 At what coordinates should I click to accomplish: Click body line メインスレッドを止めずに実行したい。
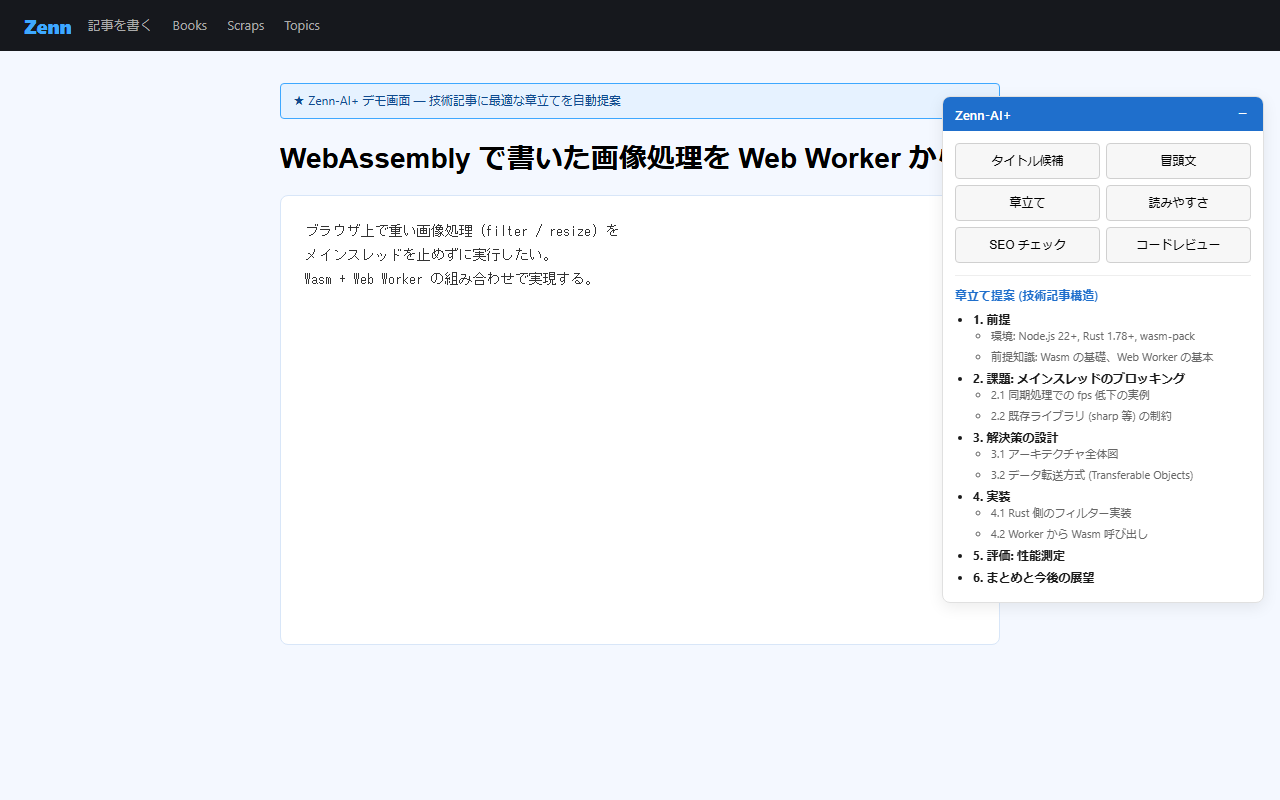(429, 255)
